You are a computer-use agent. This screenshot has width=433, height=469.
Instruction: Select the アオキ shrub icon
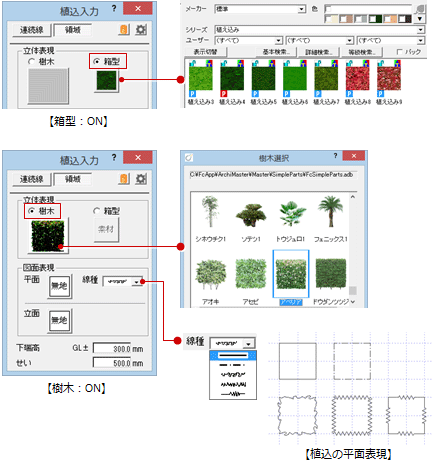tap(211, 274)
